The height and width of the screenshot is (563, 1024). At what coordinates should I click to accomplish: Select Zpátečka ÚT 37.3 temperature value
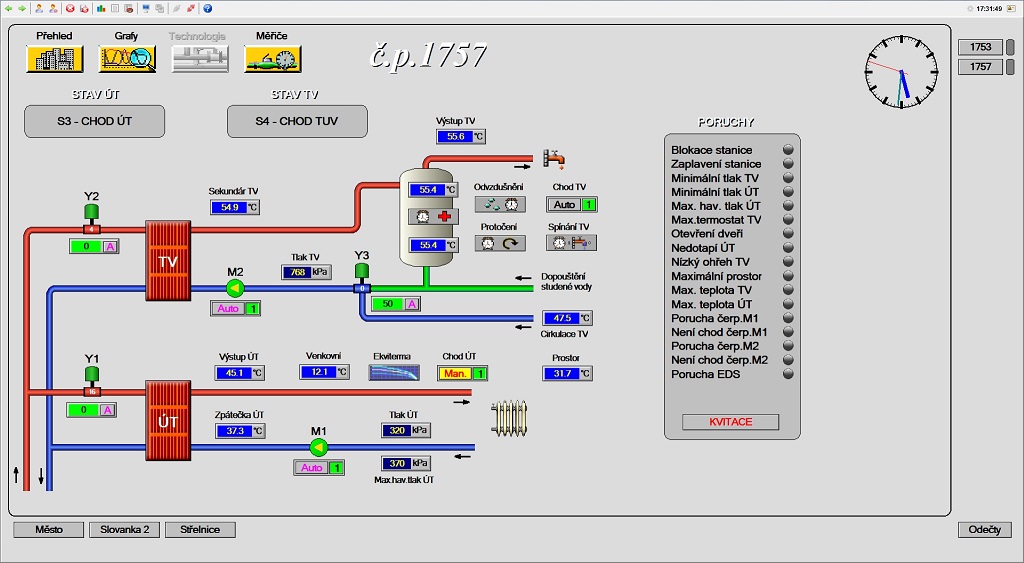[240, 431]
